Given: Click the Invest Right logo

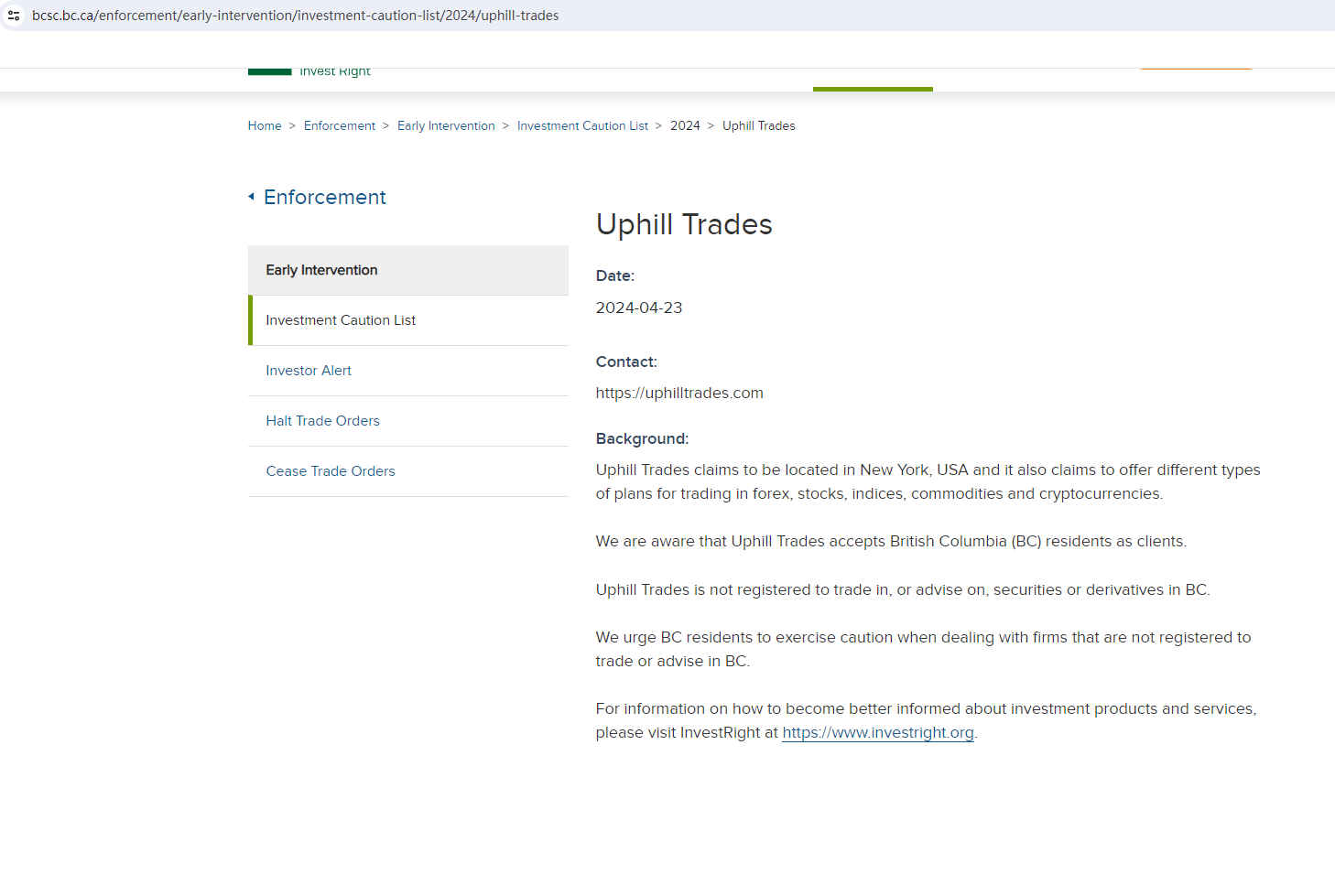Looking at the screenshot, I should (x=310, y=70).
